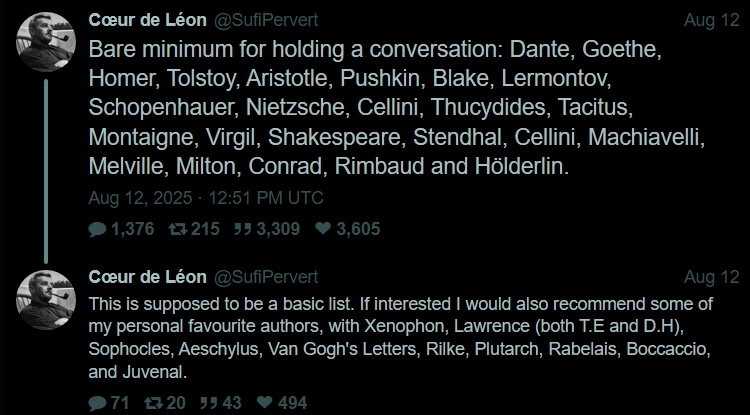This screenshot has width=750, height=415.
Task: Open the second tweet's profile avatar
Action: click(46, 300)
